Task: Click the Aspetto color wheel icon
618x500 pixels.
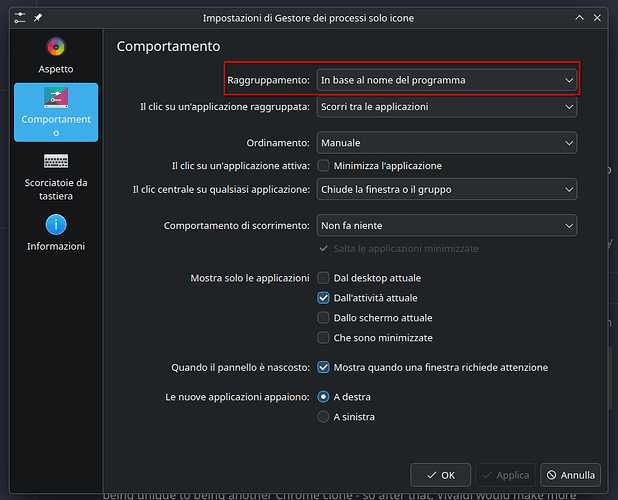Action: (x=56, y=47)
